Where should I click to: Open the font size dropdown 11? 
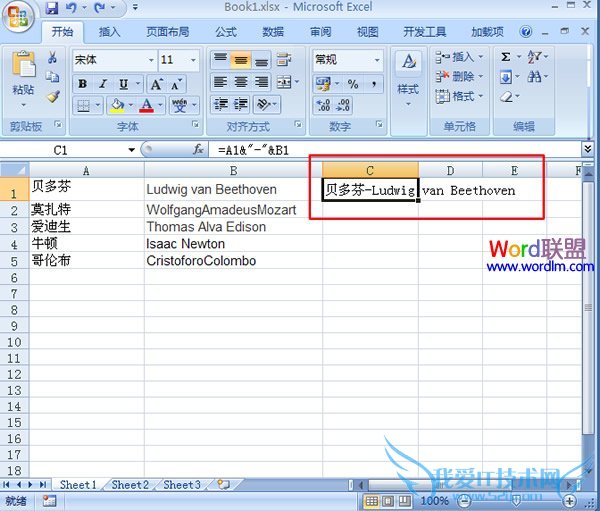coord(193,60)
